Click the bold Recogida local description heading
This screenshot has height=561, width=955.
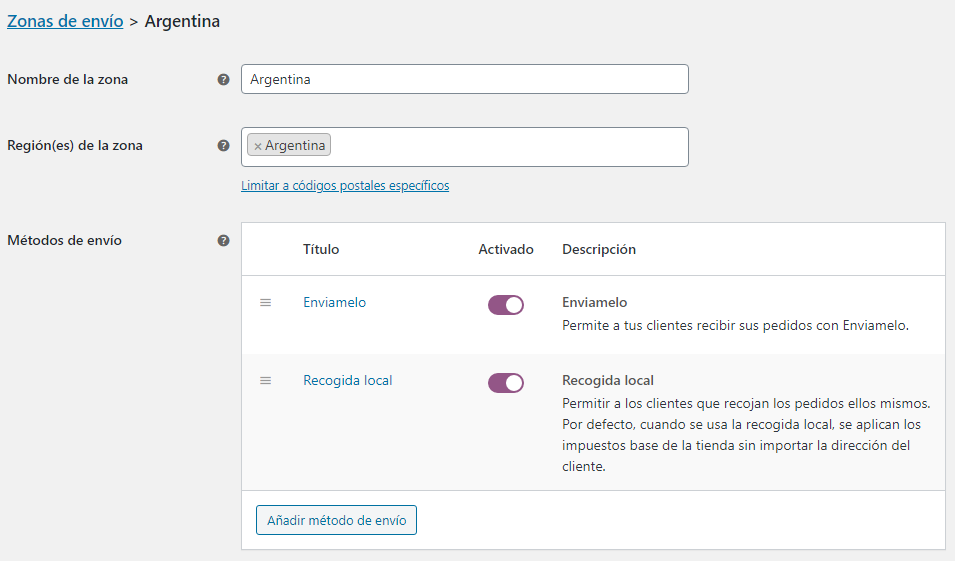[608, 381]
